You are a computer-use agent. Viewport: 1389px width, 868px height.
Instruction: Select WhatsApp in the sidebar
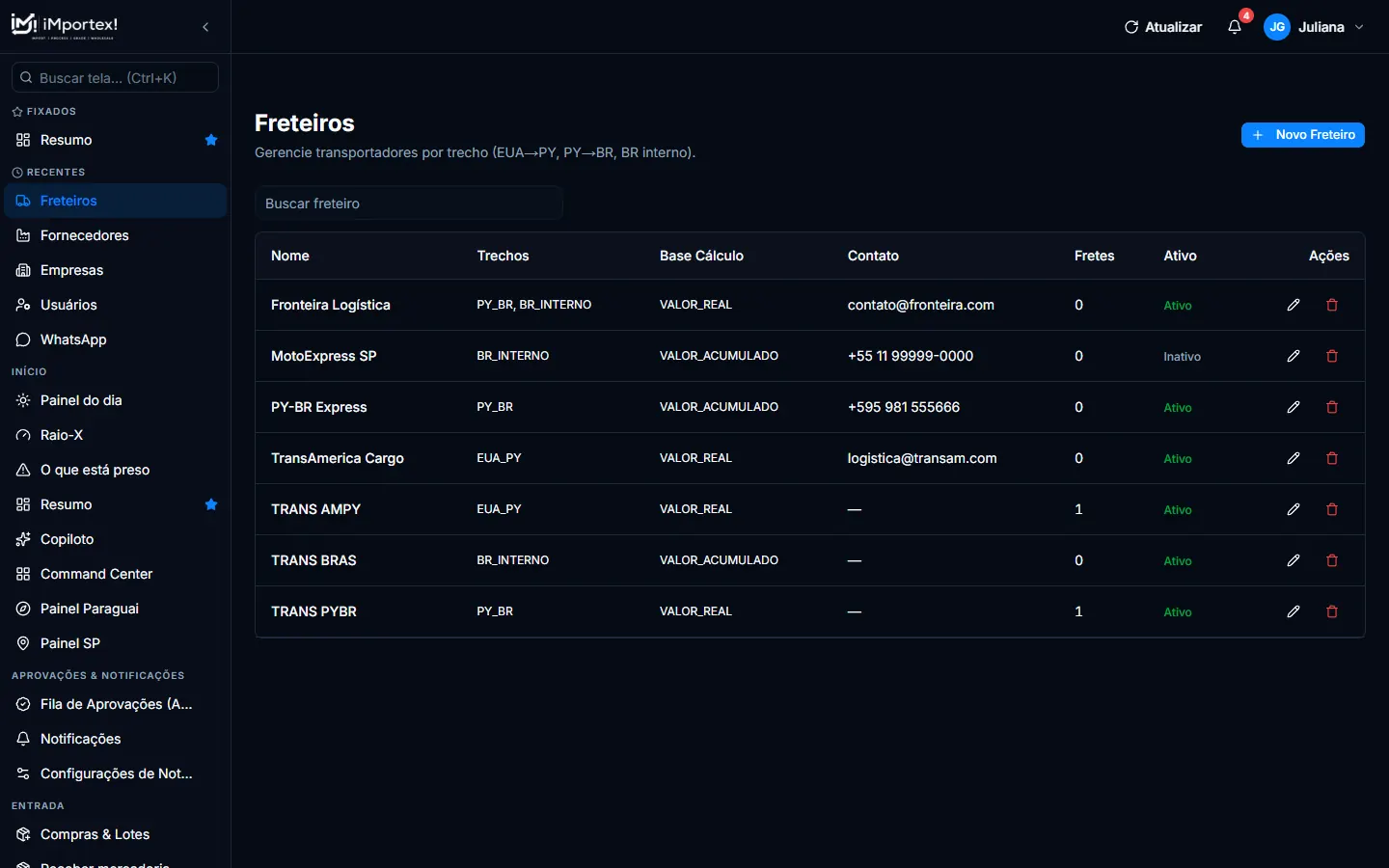click(116, 339)
